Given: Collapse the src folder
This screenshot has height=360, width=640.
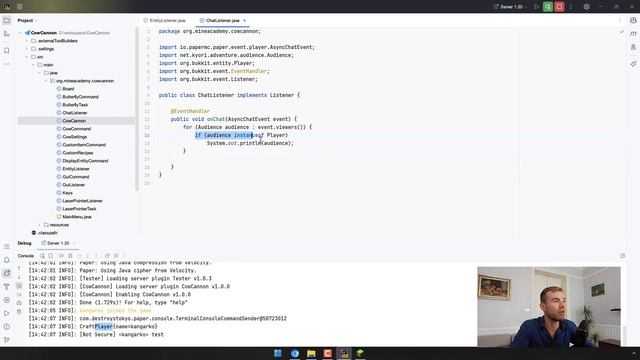Looking at the screenshot, I should coord(27,57).
